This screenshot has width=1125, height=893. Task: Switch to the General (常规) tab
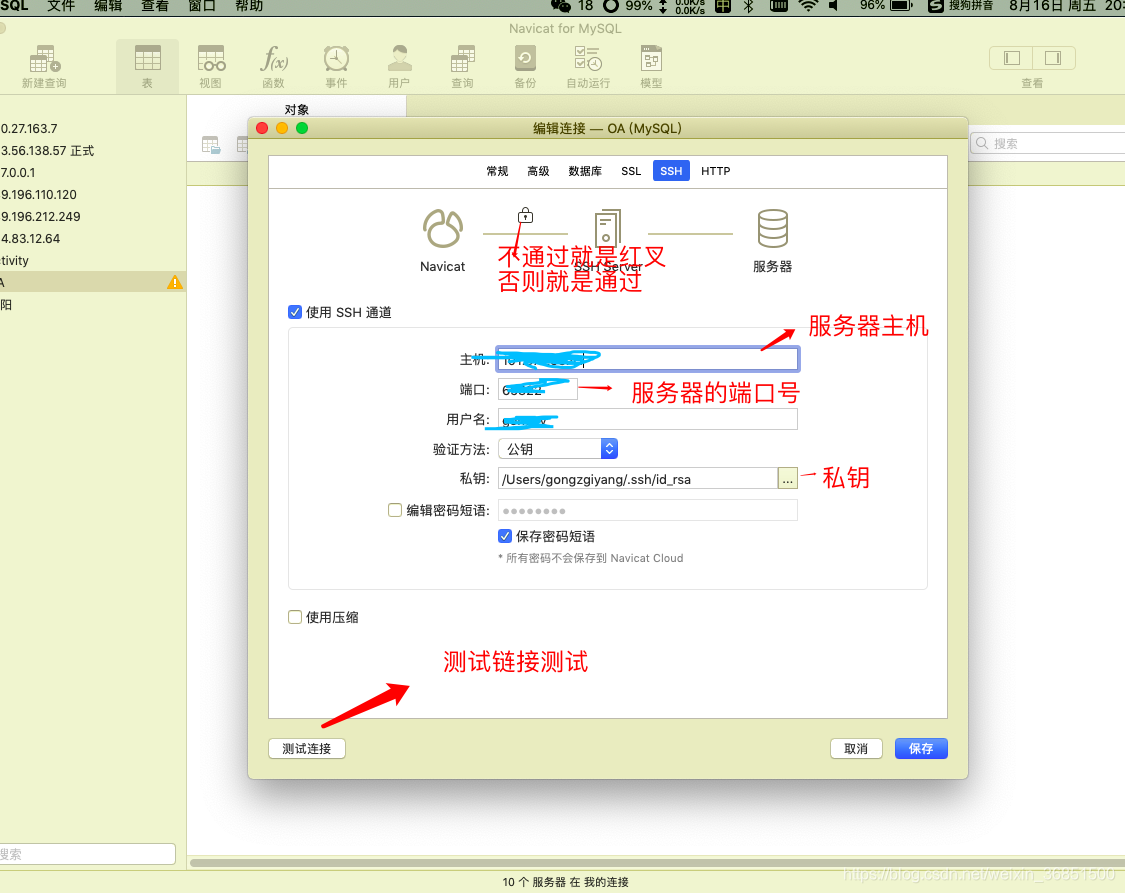[x=497, y=171]
